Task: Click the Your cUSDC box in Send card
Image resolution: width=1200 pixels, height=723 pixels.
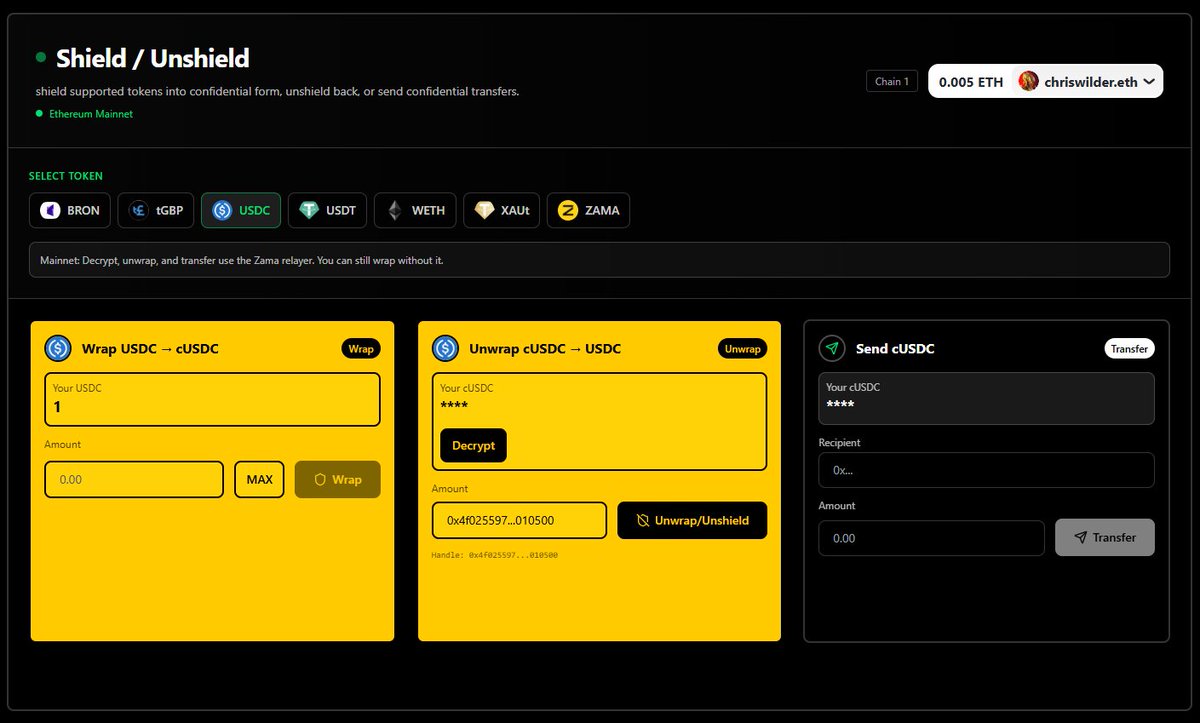Action: click(986, 398)
